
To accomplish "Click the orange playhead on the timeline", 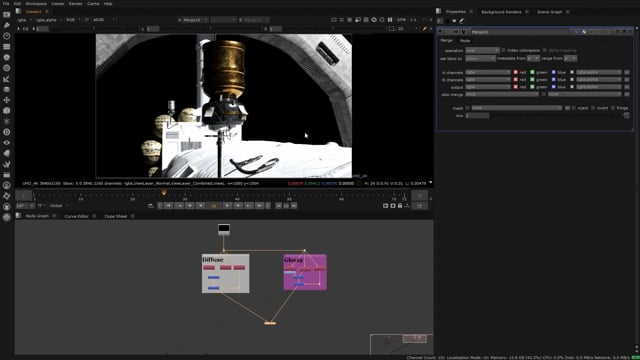I will pos(164,193).
